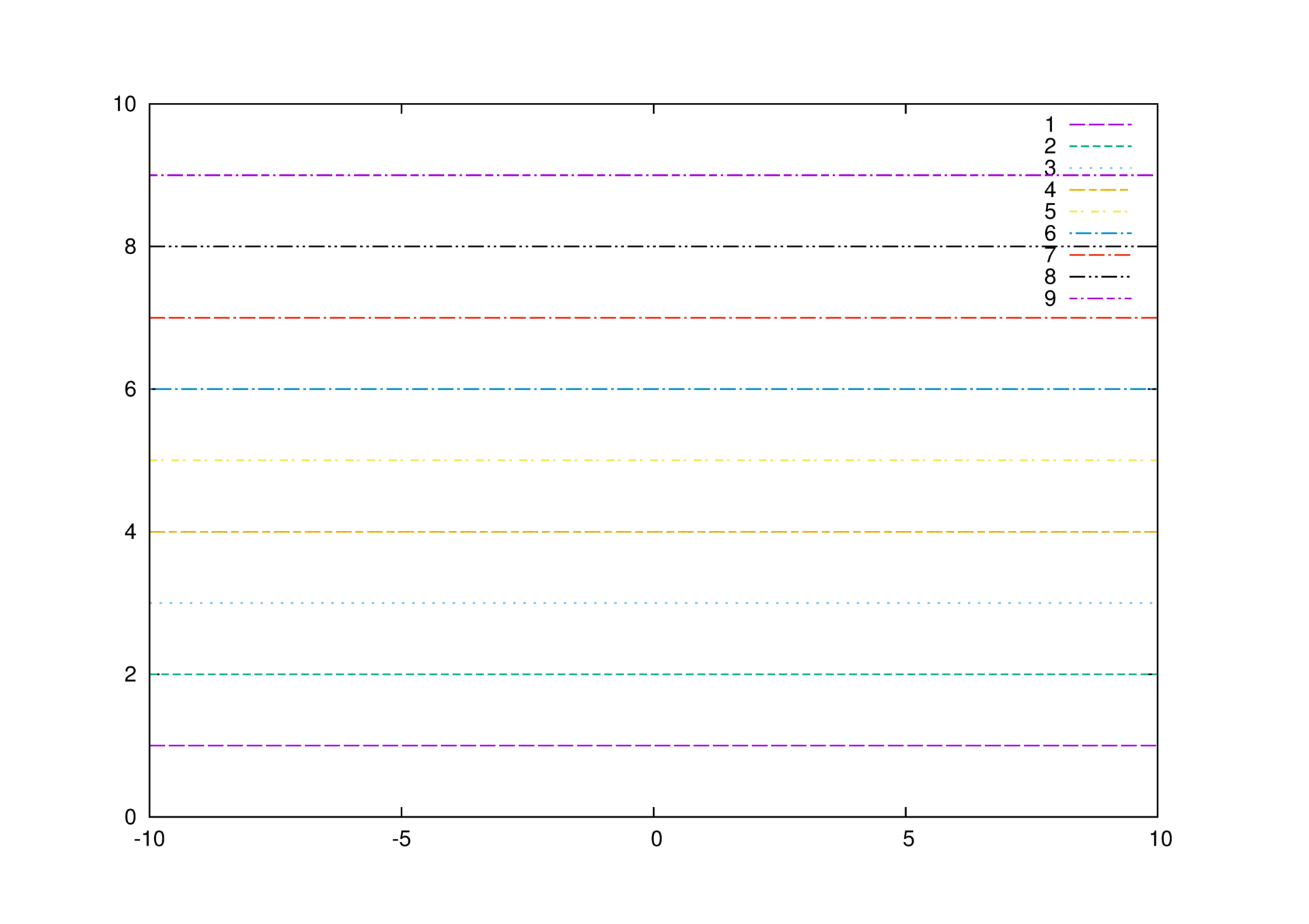The width and height of the screenshot is (1309, 924).
Task: Click y-axis tick label 10
Action: point(125,104)
